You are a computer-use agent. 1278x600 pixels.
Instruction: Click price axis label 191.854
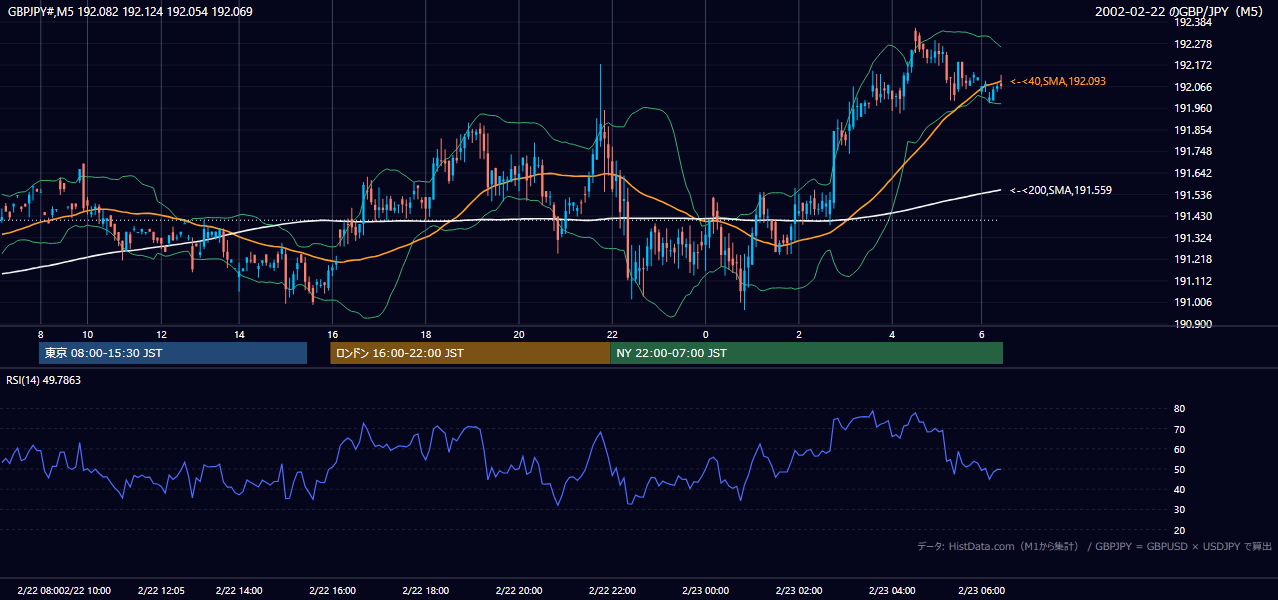click(1193, 130)
